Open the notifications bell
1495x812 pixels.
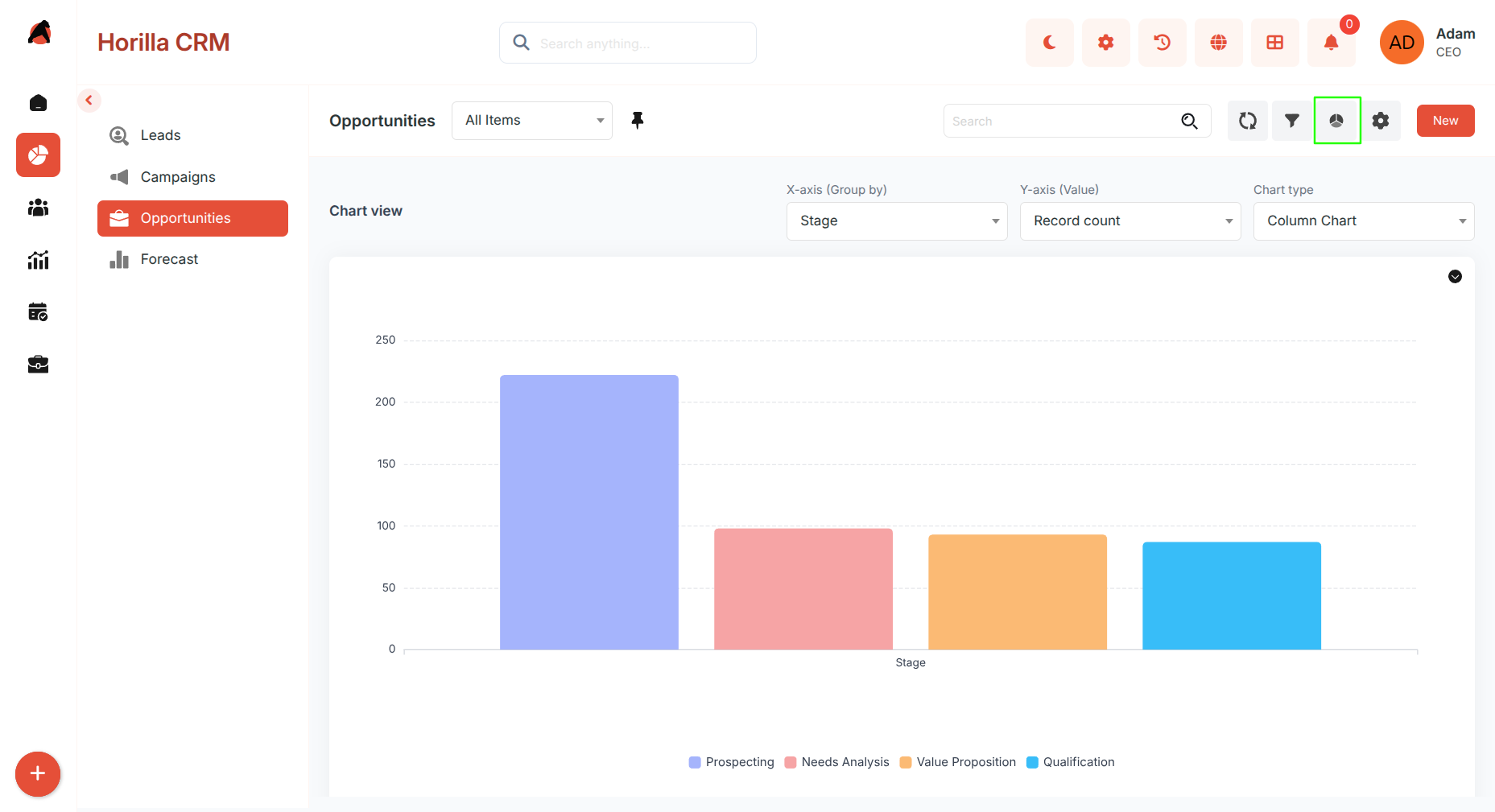click(1332, 43)
